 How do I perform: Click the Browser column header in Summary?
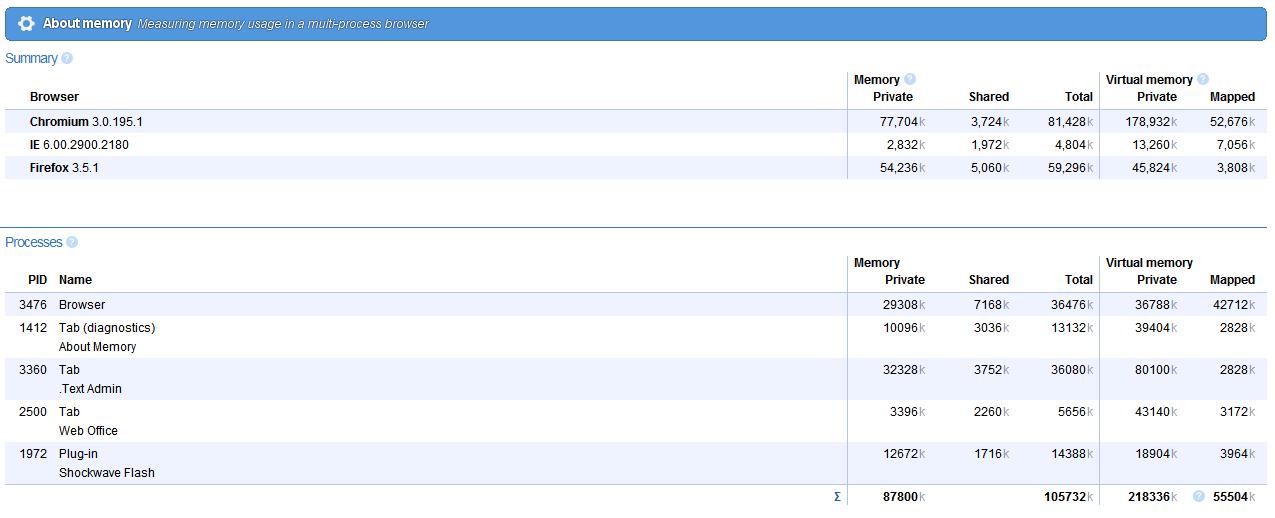click(54, 97)
